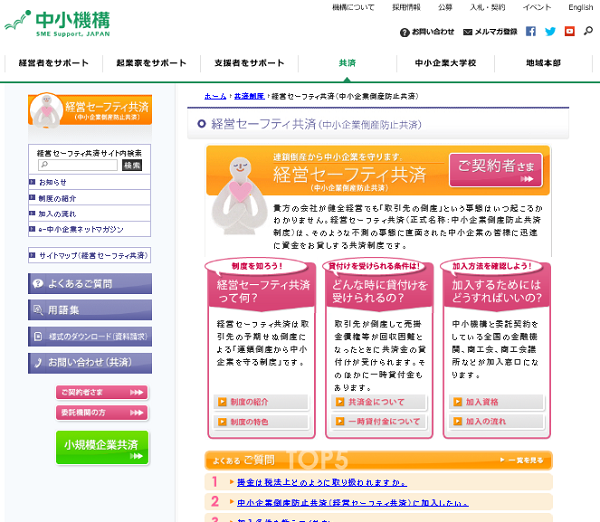Click the 共済金について card button

coord(378,402)
